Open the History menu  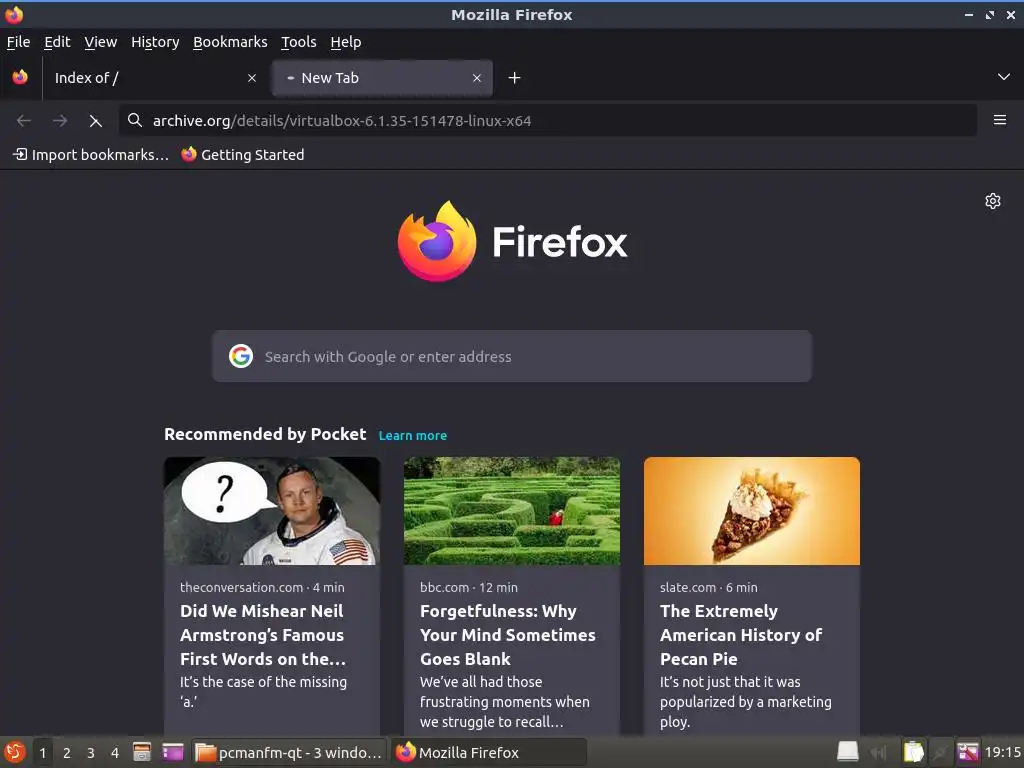[x=155, y=42]
